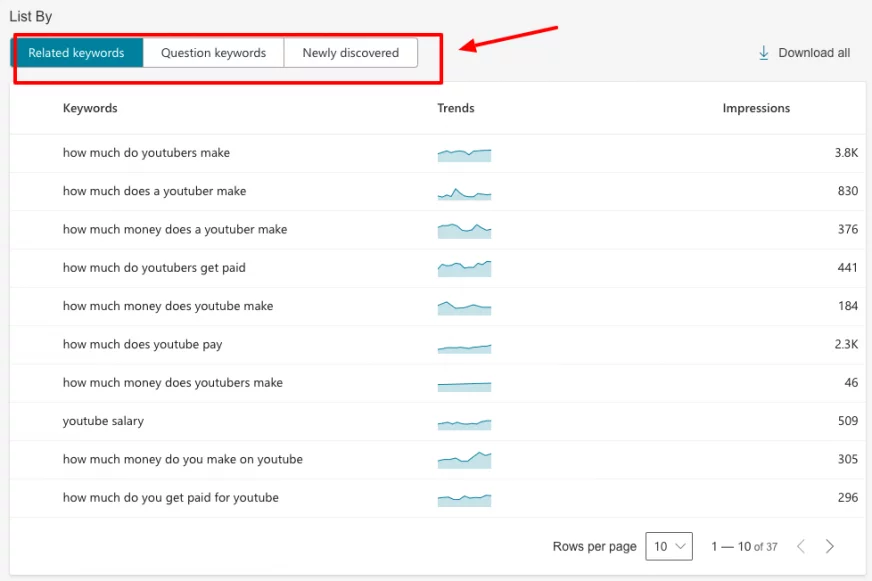
Task: Go to the previous results page arrow
Action: click(x=801, y=547)
